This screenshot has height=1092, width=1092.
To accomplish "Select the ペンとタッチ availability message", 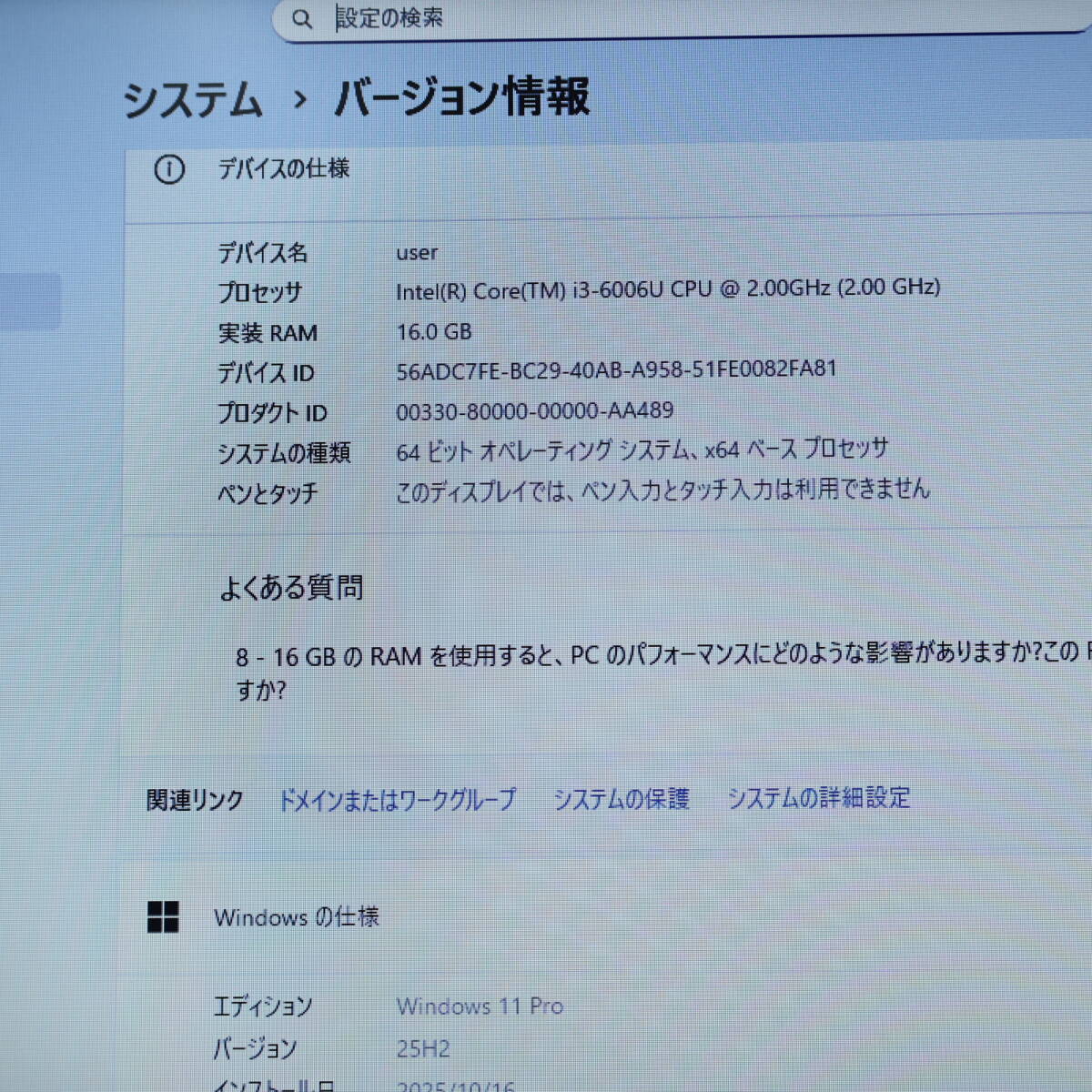I will tap(663, 490).
